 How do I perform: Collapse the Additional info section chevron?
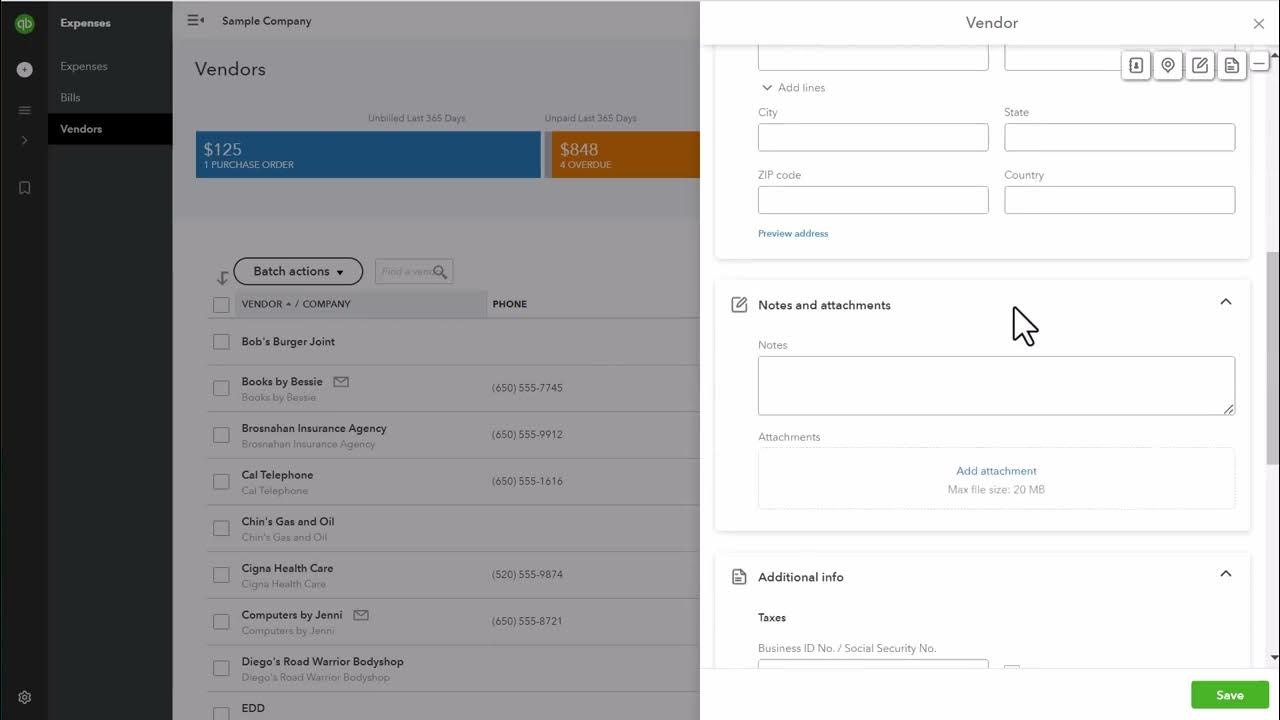[1225, 574]
